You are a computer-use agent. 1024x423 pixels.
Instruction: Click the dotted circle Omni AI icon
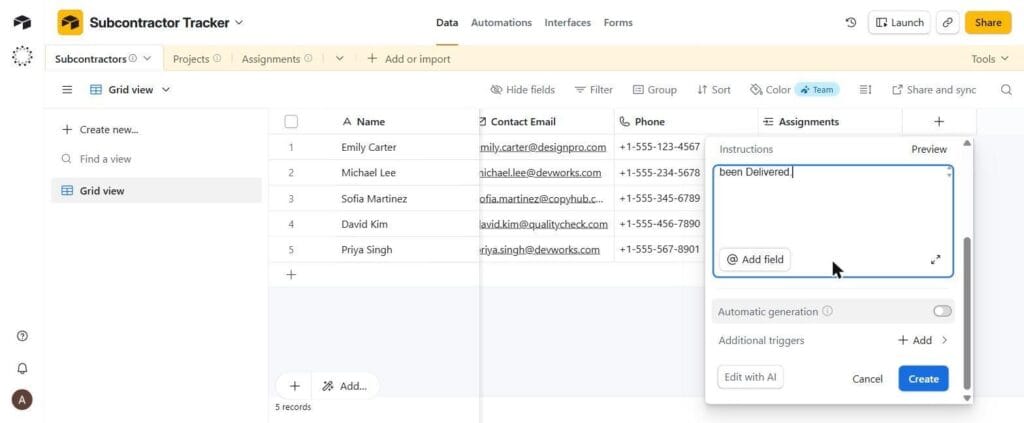pos(22,55)
